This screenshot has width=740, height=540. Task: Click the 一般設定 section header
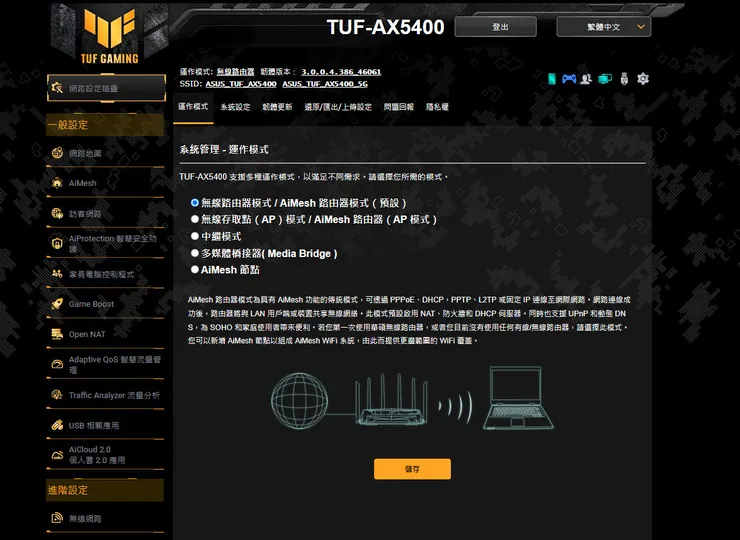click(x=105, y=125)
